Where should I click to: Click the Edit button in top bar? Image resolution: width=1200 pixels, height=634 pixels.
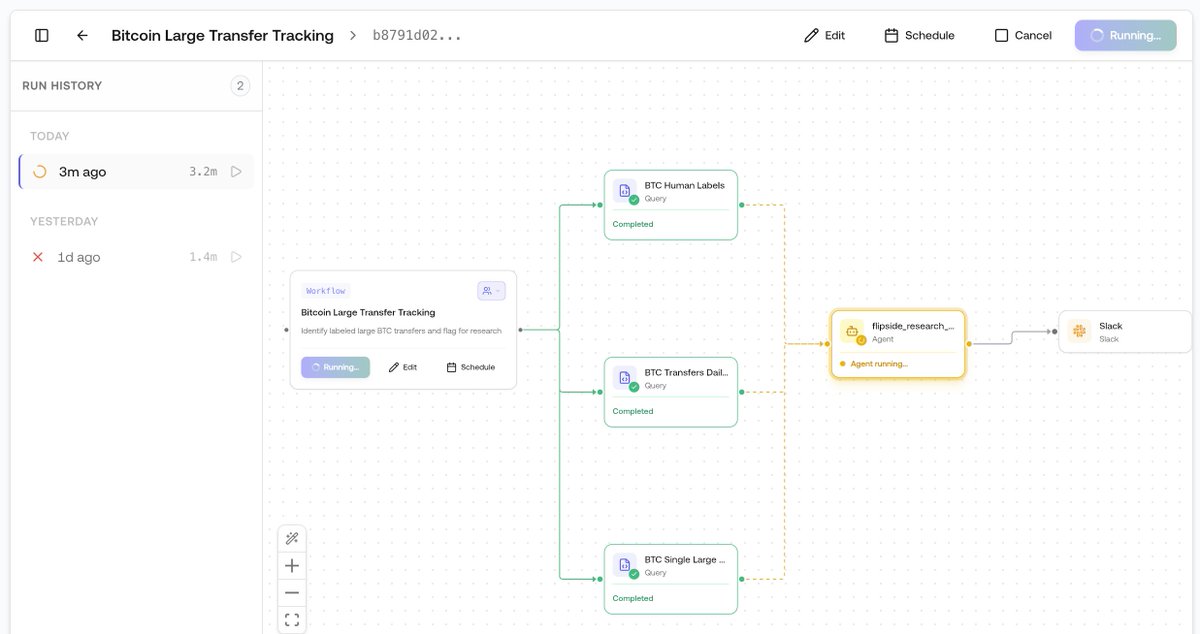point(825,35)
